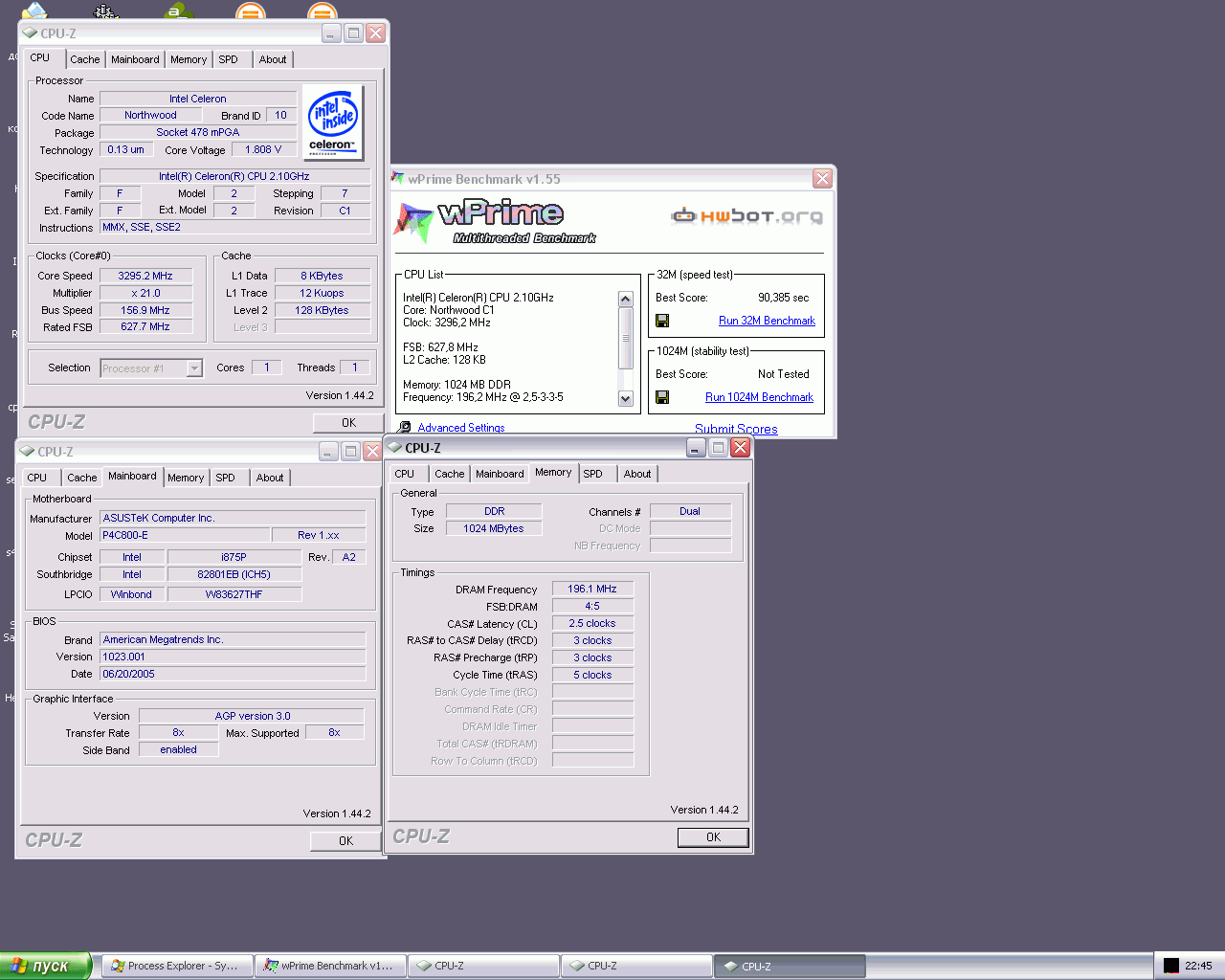
Task: Open the HWBOT.org logo link
Action: 747,216
